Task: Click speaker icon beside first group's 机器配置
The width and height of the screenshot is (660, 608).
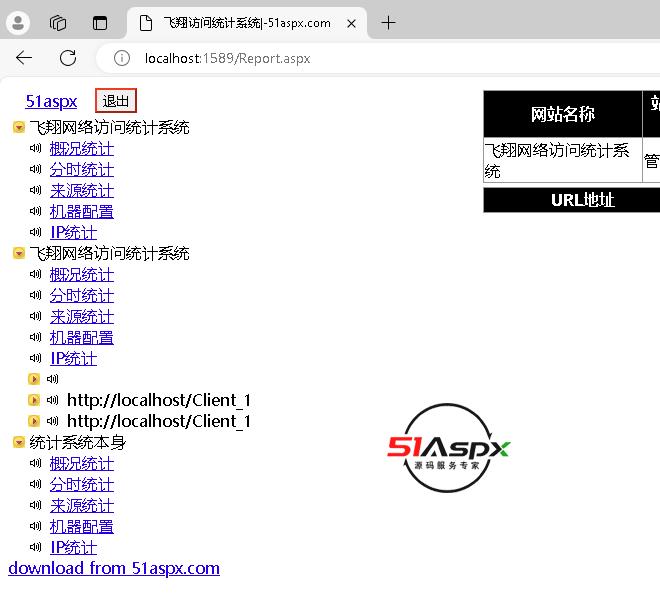Action: pyautogui.click(x=35, y=211)
